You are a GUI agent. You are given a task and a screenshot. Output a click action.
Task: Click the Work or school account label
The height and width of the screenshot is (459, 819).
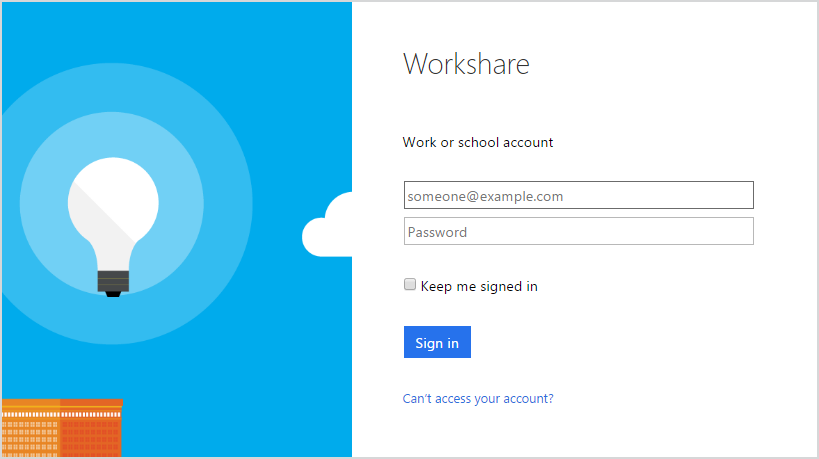coord(478,142)
